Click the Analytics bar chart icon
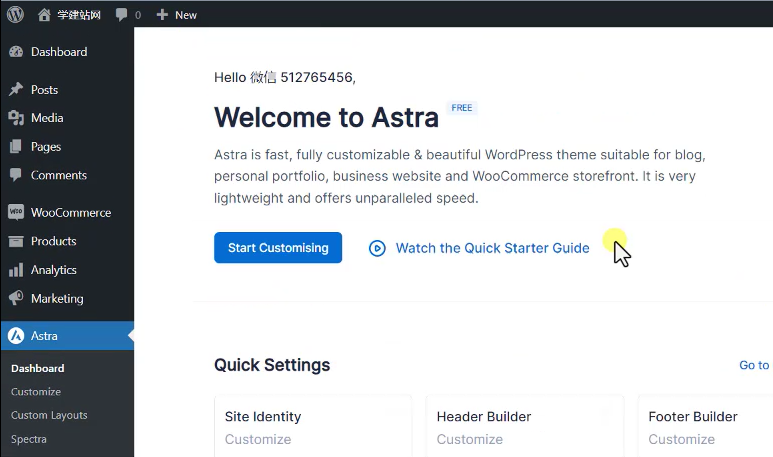This screenshot has width=773, height=457. coord(16,270)
